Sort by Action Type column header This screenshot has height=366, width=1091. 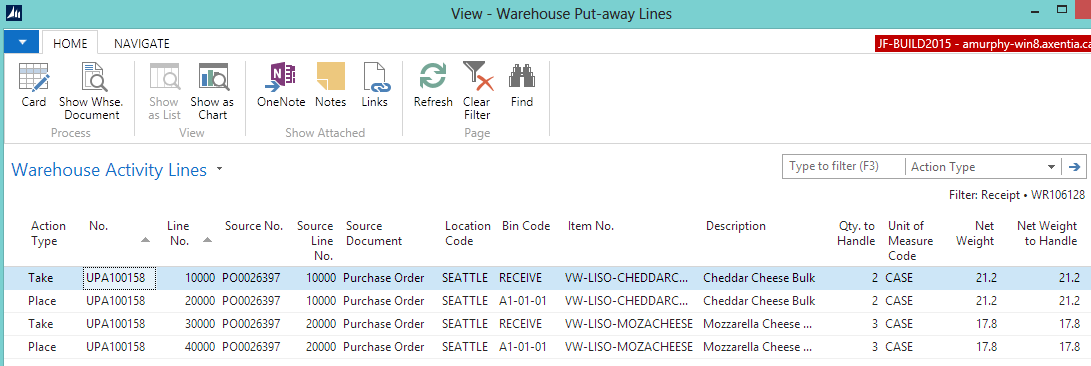pyautogui.click(x=49, y=233)
